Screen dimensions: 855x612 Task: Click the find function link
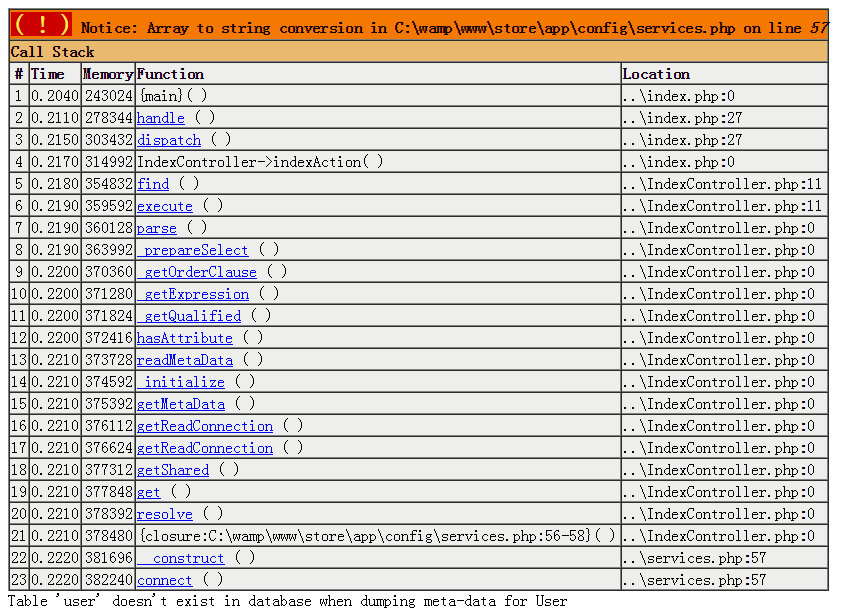pos(153,184)
